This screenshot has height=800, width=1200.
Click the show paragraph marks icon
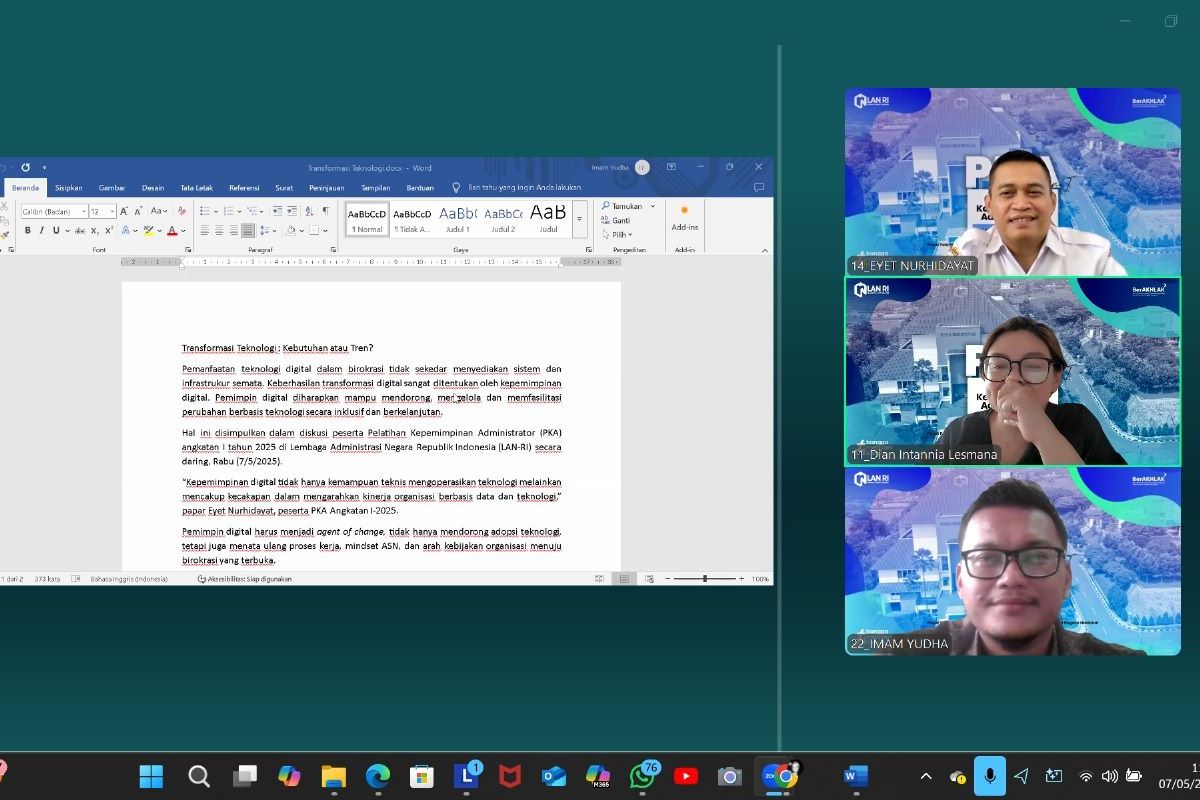tap(325, 211)
